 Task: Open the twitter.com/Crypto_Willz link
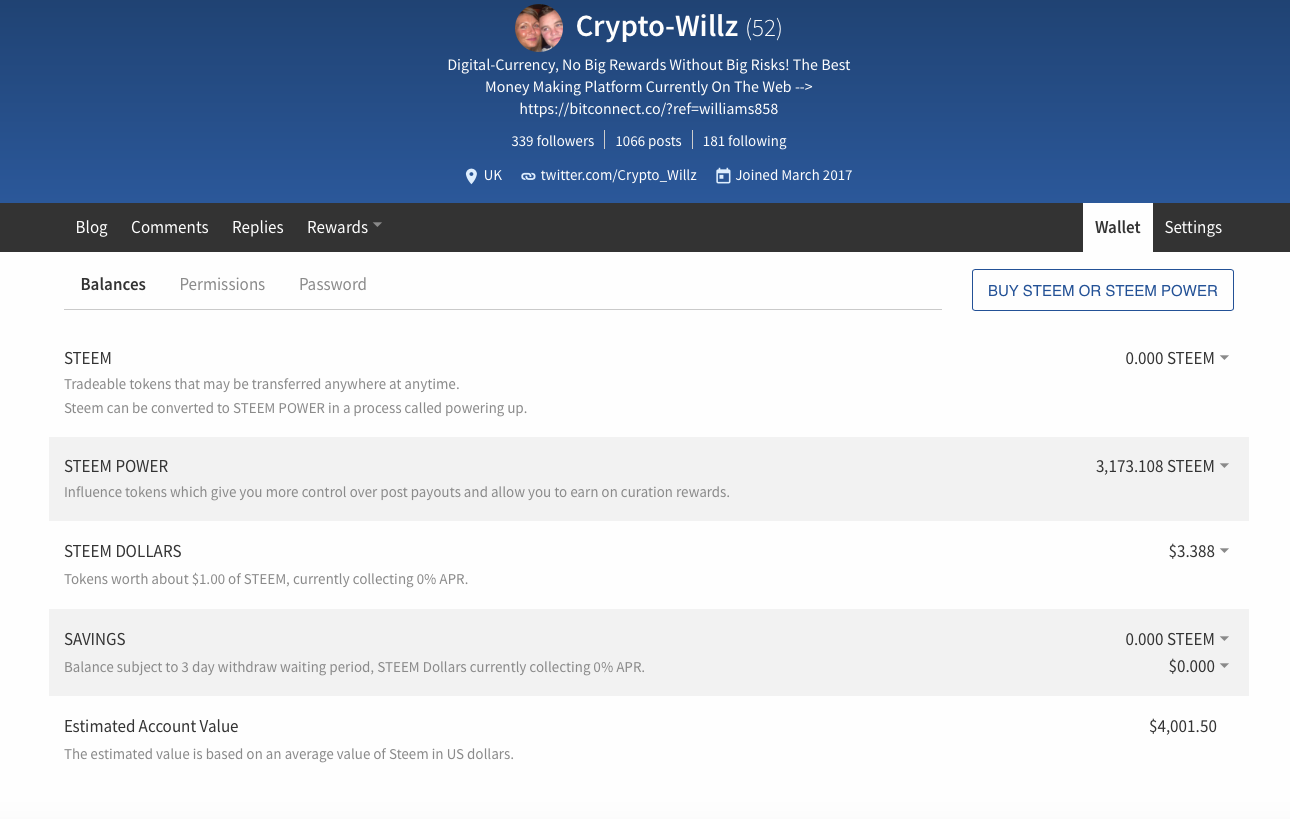click(618, 175)
